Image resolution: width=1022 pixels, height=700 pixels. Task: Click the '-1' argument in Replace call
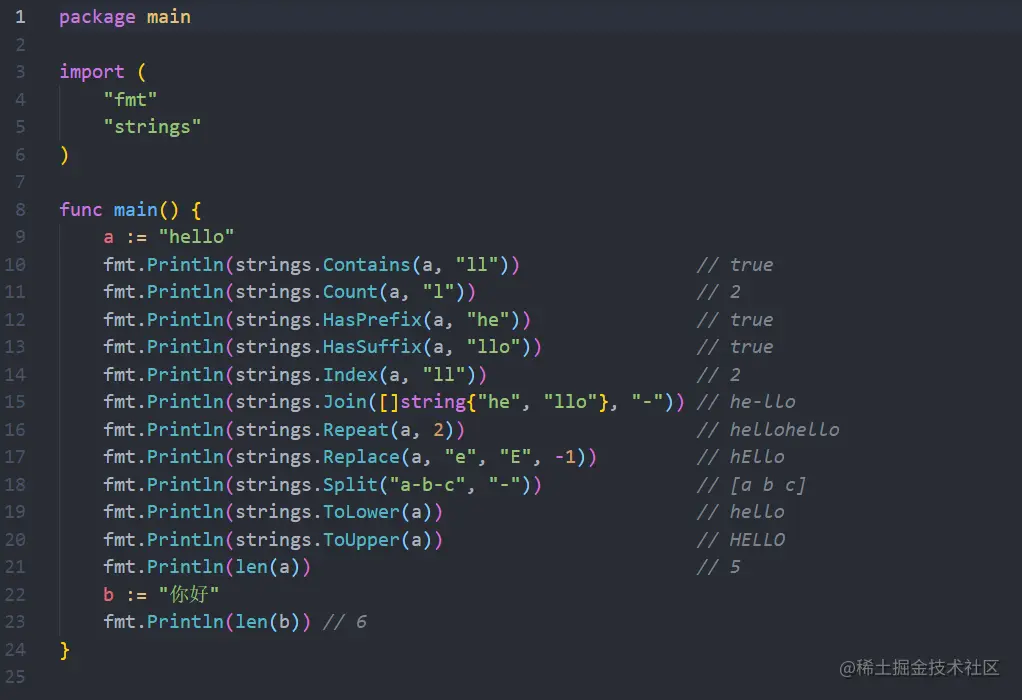[566, 457]
